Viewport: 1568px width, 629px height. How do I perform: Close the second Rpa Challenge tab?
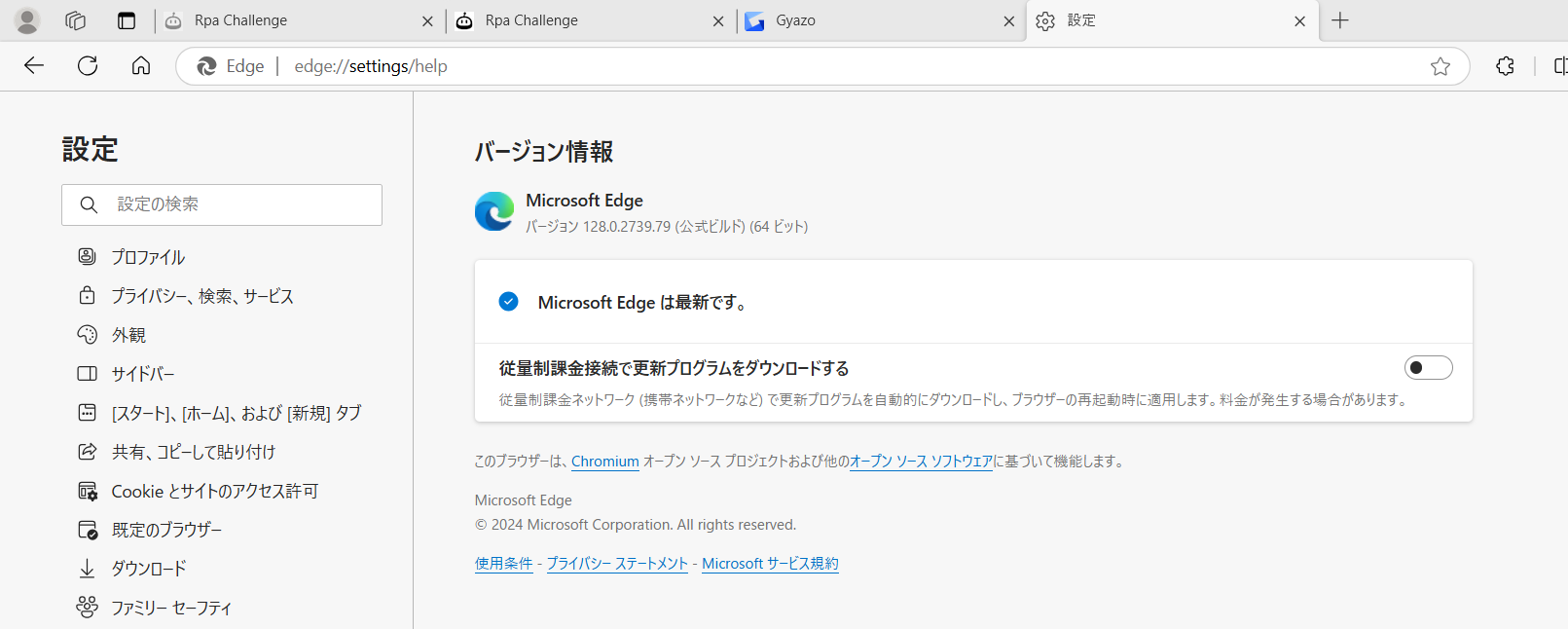718,21
